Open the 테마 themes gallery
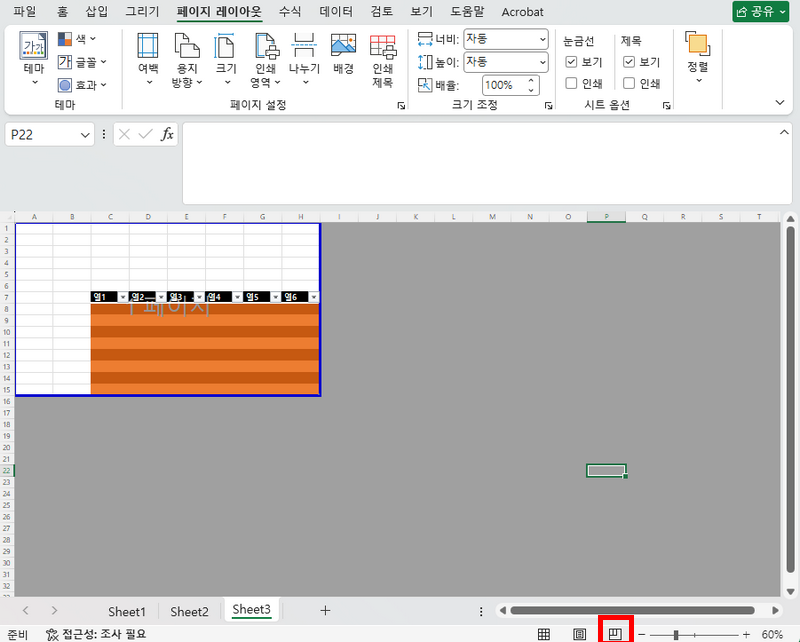 click(34, 58)
